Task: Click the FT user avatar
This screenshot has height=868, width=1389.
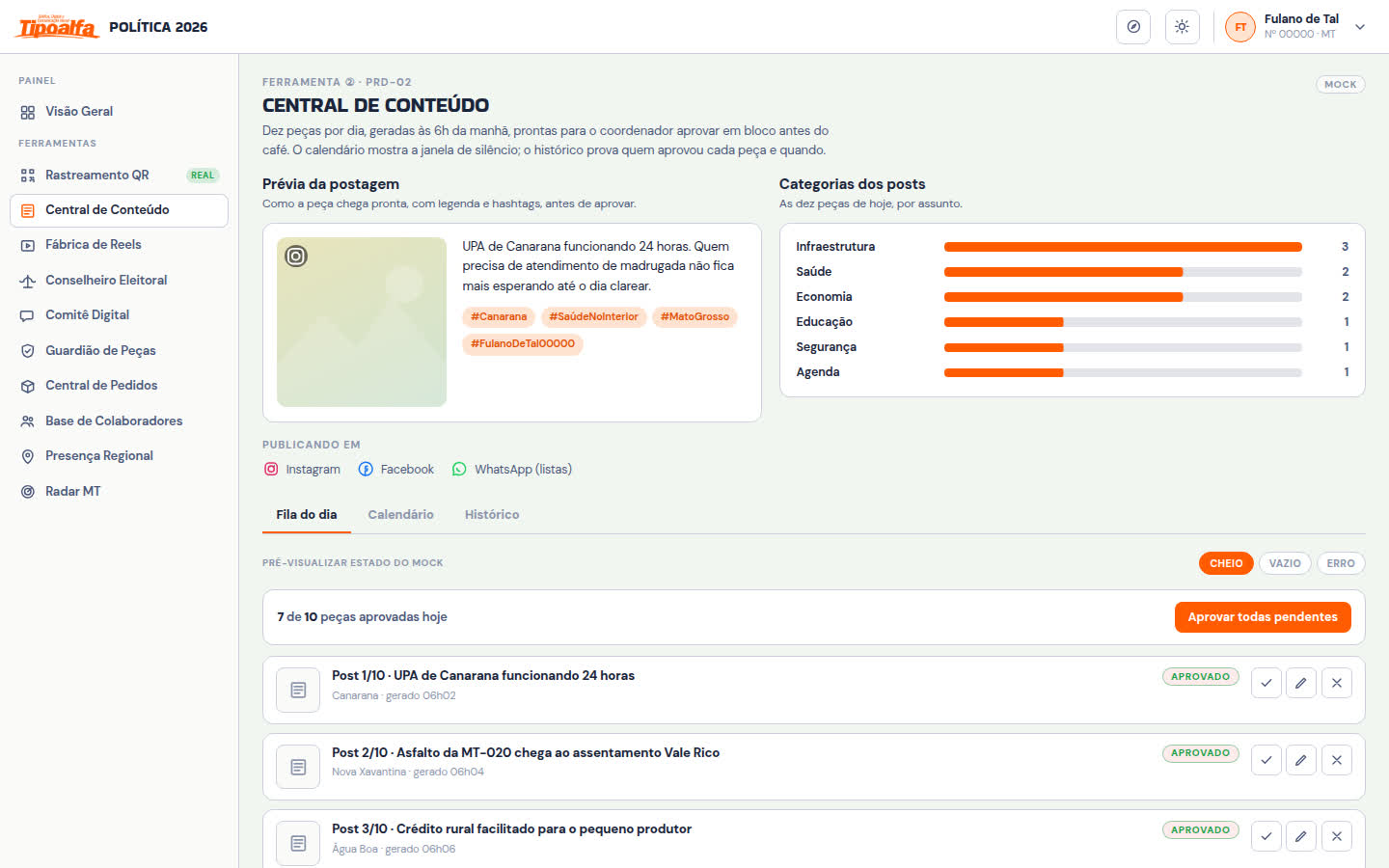Action: point(1240,27)
